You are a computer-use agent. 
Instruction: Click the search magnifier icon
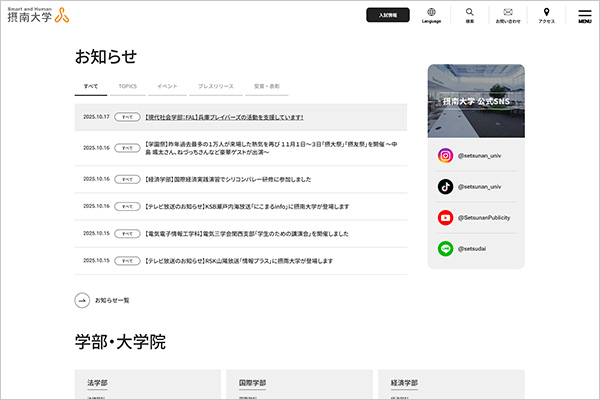tap(470, 14)
